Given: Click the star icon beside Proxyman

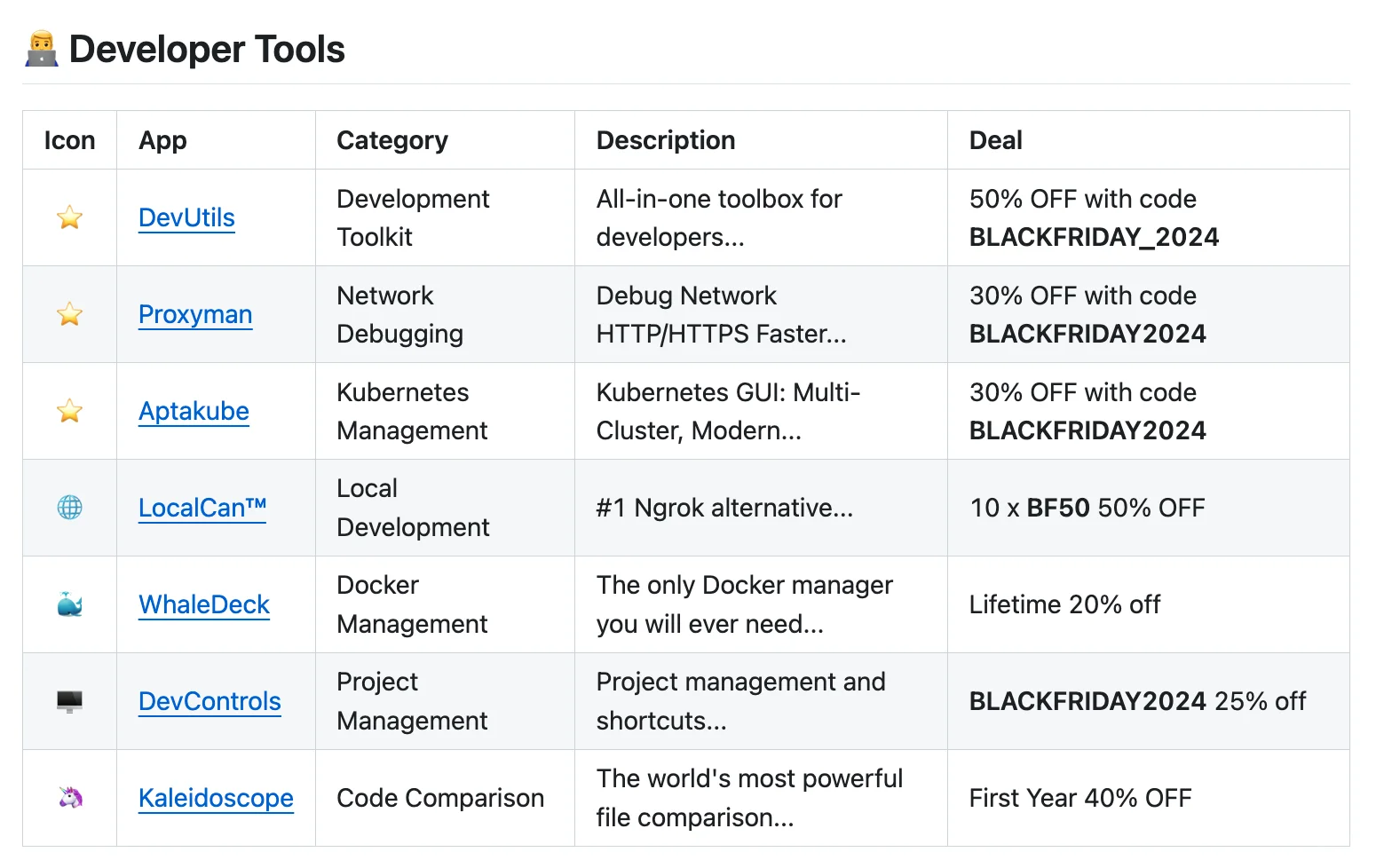Looking at the screenshot, I should (x=69, y=314).
